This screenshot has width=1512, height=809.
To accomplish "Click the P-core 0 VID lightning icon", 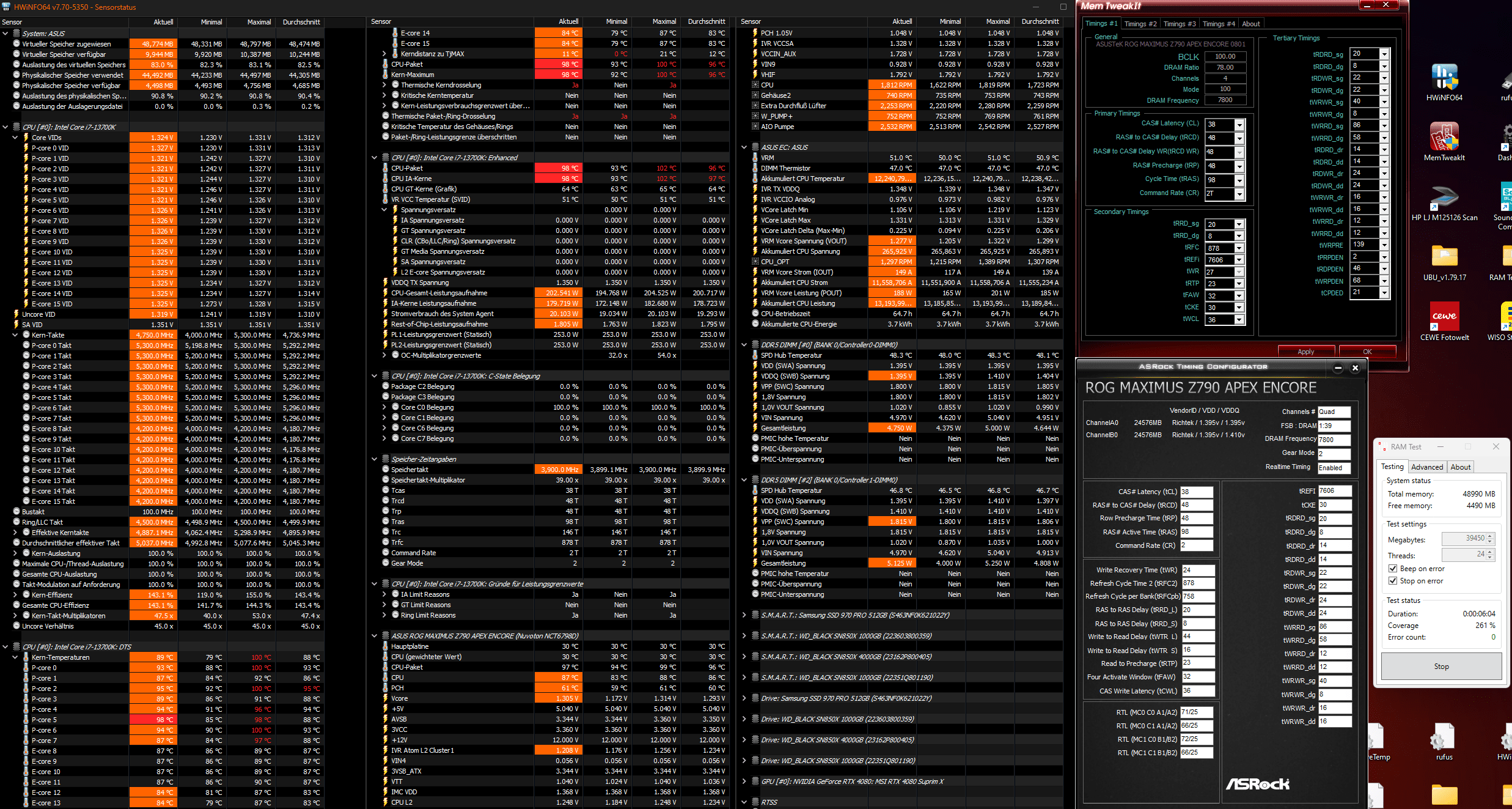I will (x=26, y=148).
